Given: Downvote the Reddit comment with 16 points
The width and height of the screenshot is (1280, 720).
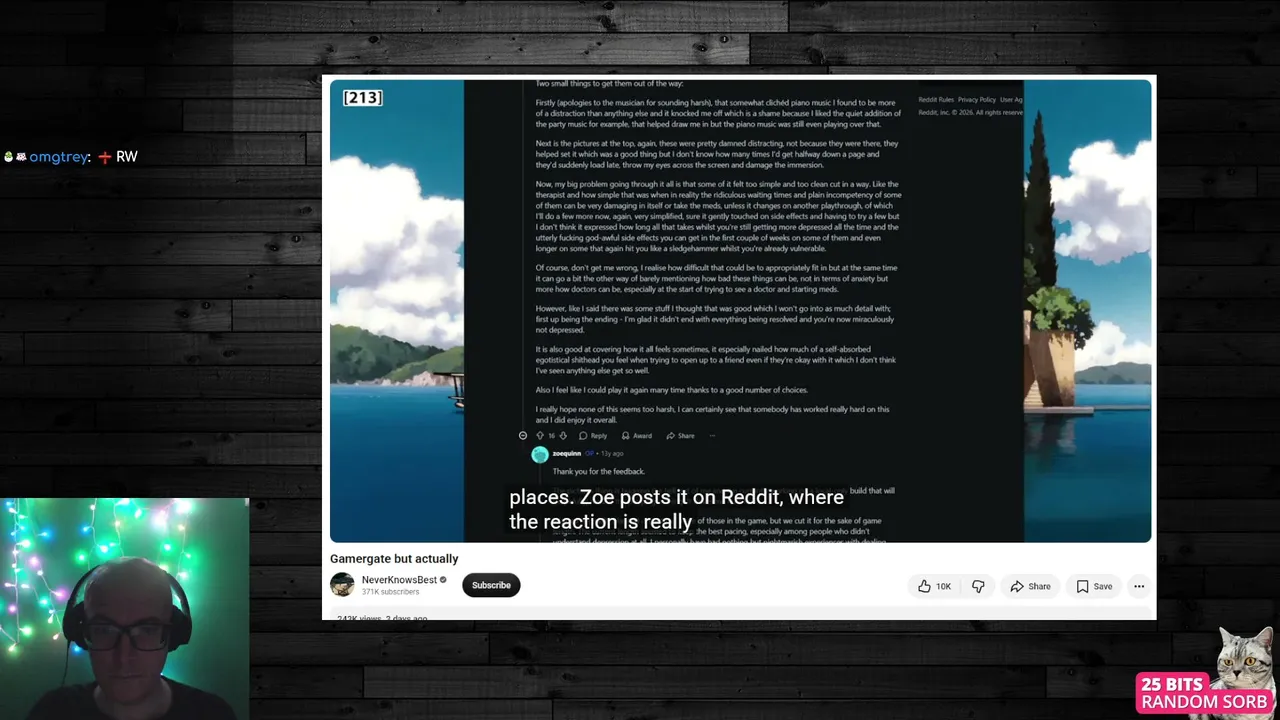Looking at the screenshot, I should coord(563,436).
